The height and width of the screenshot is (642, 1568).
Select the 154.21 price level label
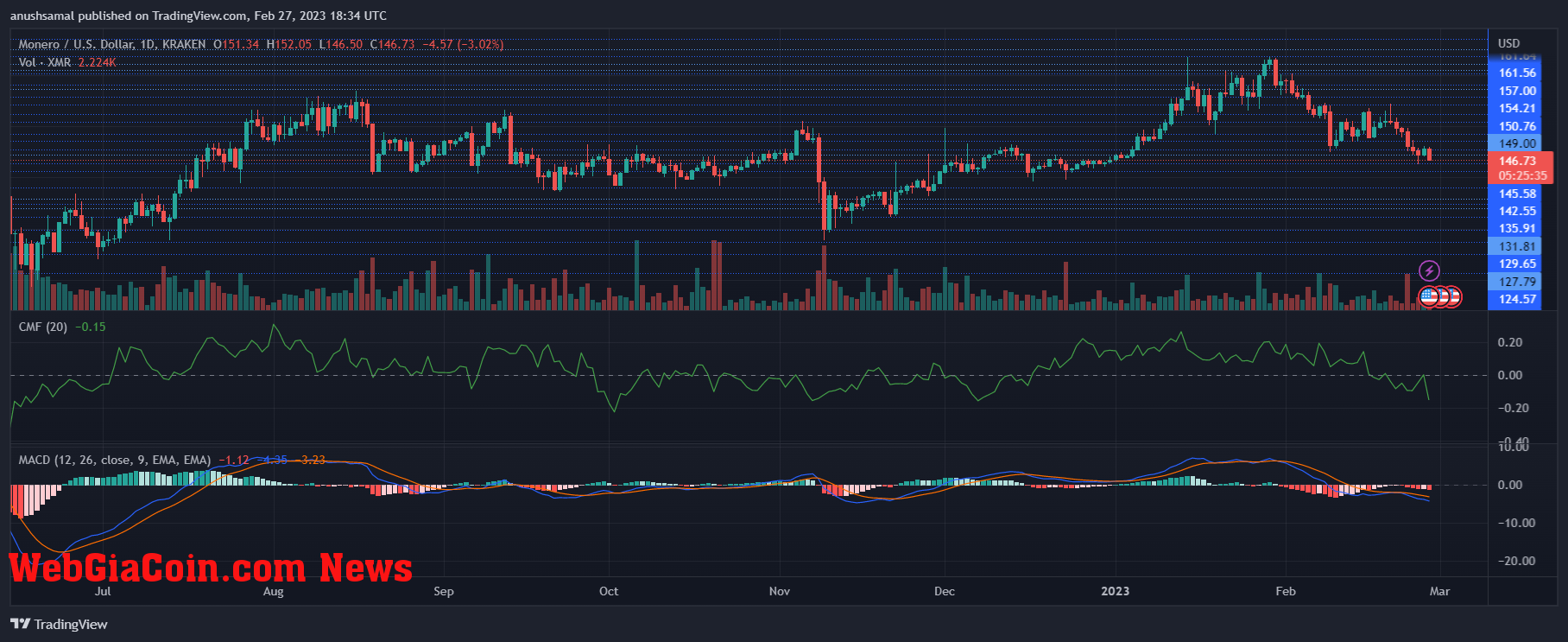click(1517, 108)
